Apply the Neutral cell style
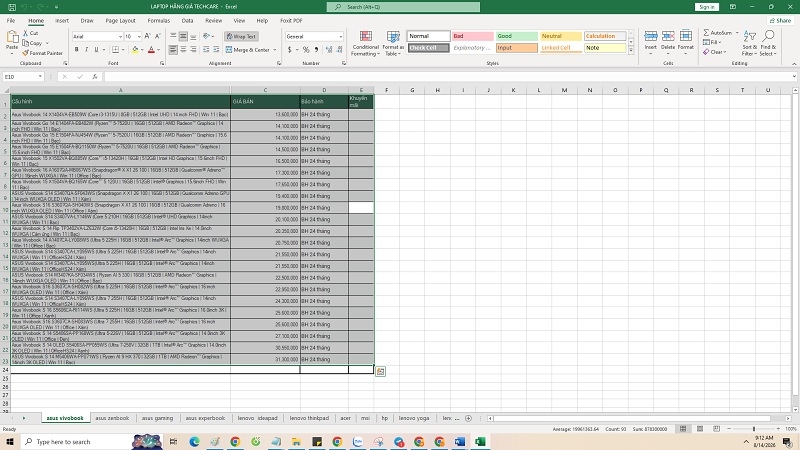Viewport: 800px width, 450px height. (x=561, y=36)
